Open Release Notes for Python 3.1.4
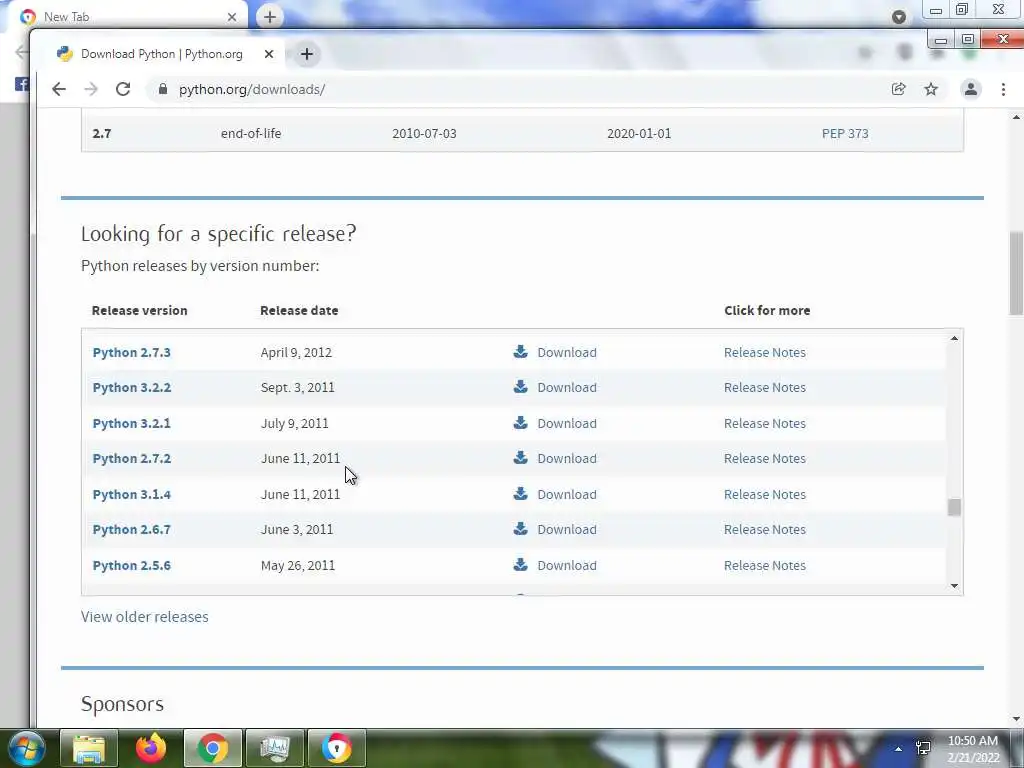Viewport: 1024px width, 768px height. (765, 495)
